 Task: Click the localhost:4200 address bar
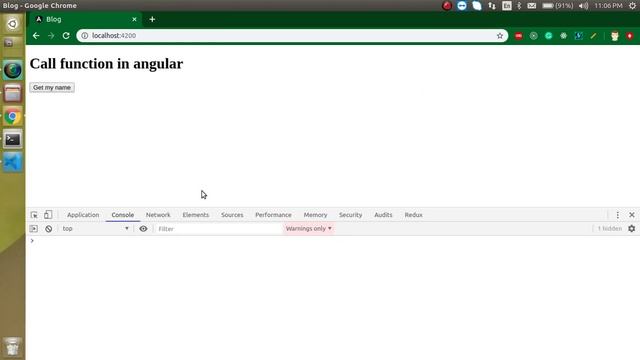[x=292, y=36]
